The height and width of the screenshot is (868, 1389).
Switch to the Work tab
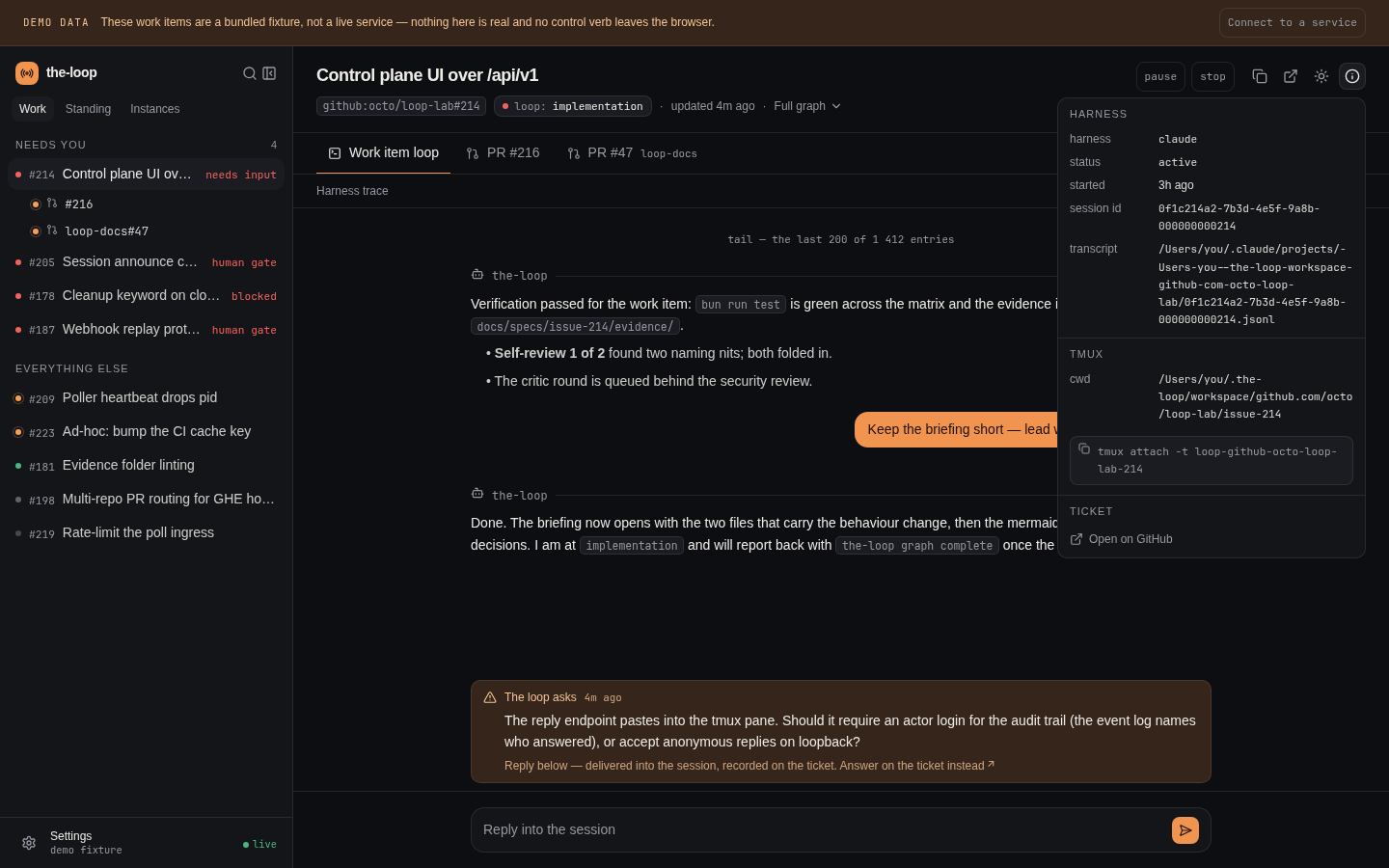[33, 109]
